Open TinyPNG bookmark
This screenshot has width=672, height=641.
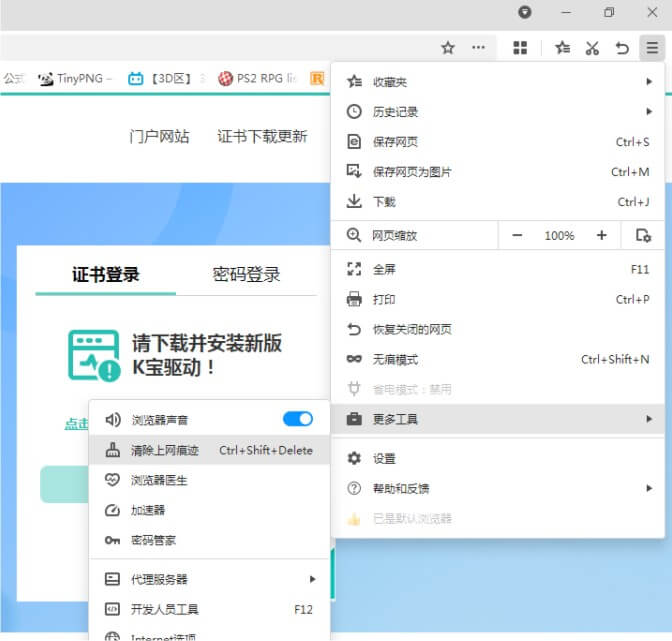click(75, 78)
